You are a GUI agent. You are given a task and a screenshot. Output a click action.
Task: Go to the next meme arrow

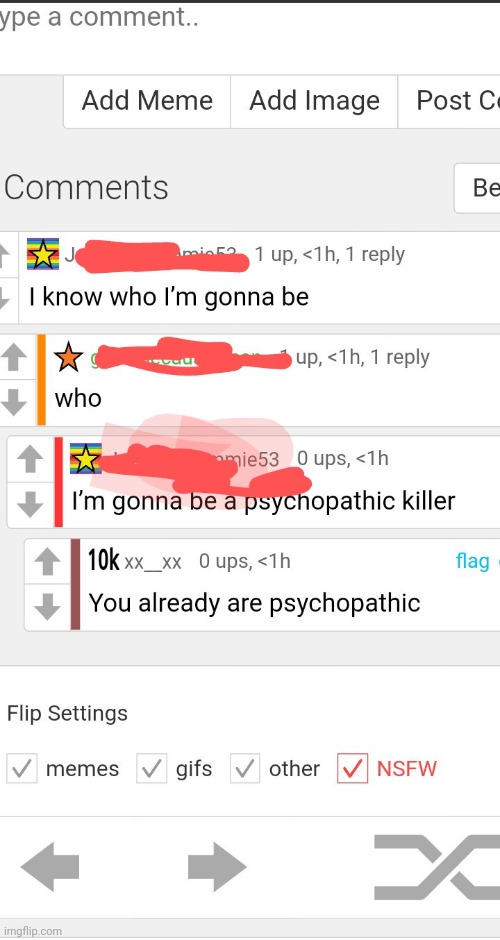[217, 867]
